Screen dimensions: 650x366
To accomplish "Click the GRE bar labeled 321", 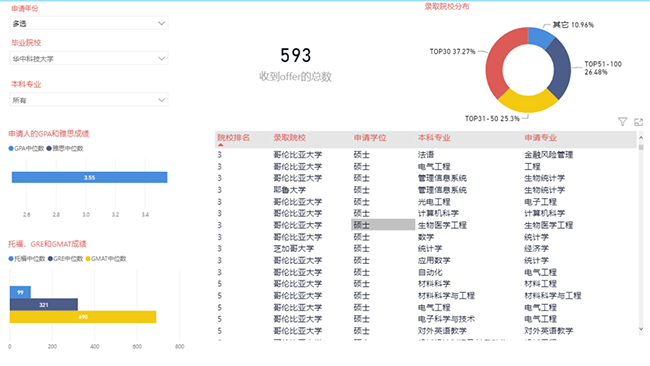I will (x=44, y=305).
